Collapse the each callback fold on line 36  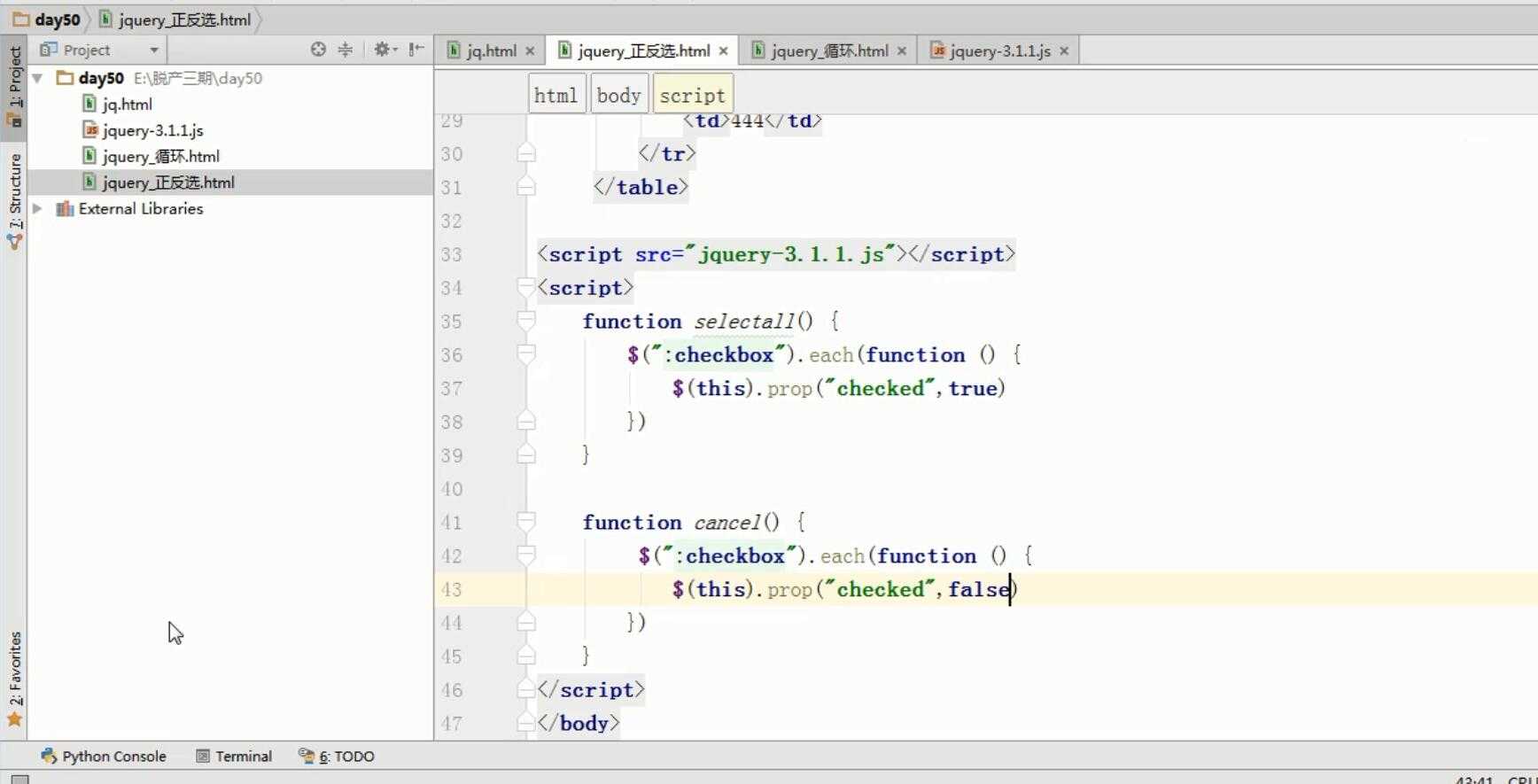coord(526,354)
